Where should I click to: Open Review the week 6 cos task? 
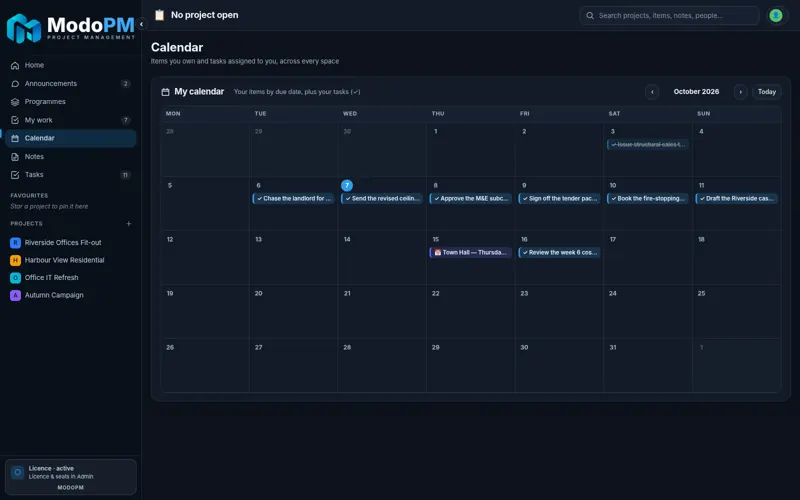(559, 253)
